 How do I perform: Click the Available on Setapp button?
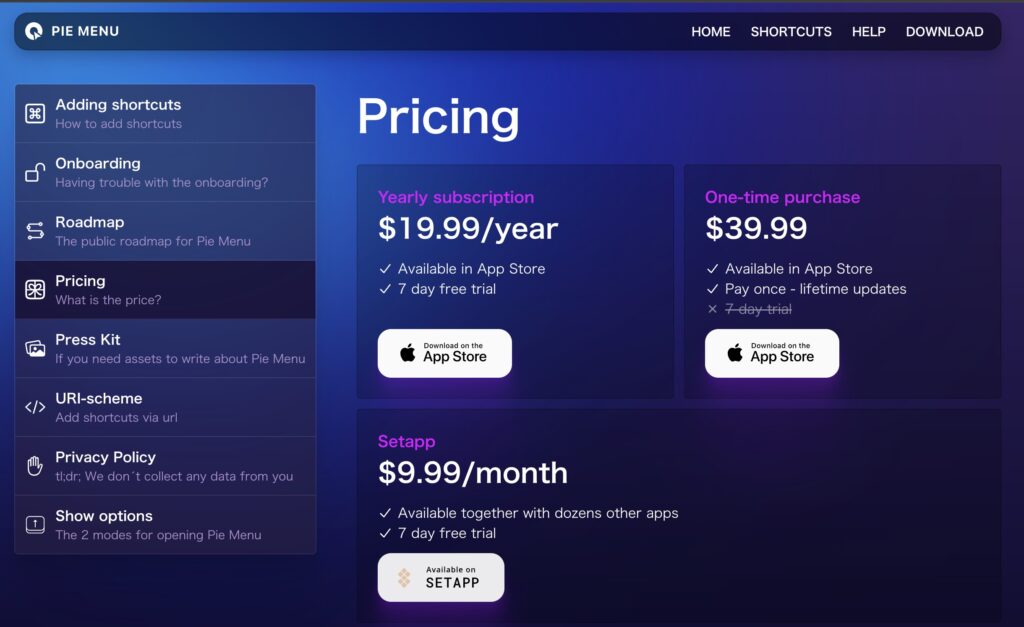coord(441,577)
